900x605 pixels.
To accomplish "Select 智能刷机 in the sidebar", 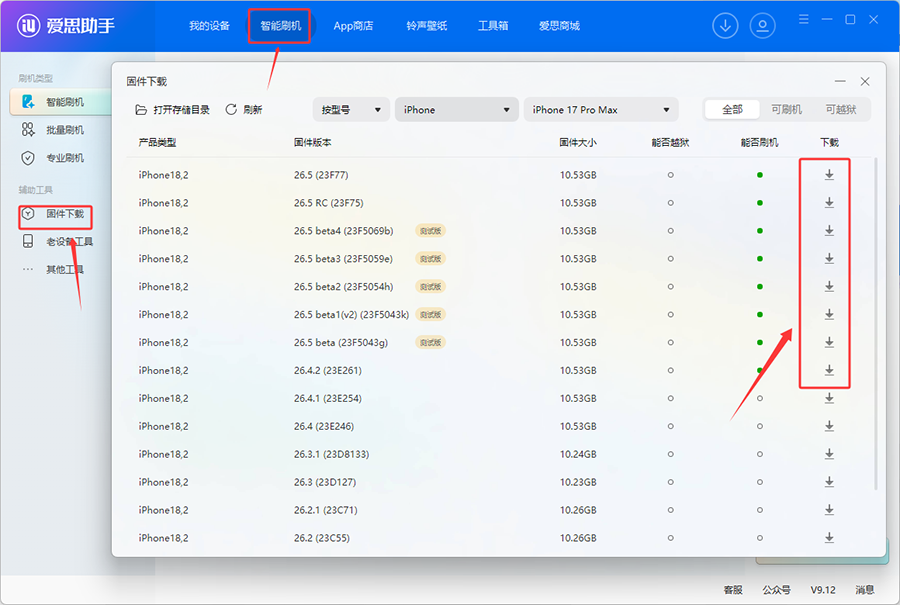I will click(60, 102).
